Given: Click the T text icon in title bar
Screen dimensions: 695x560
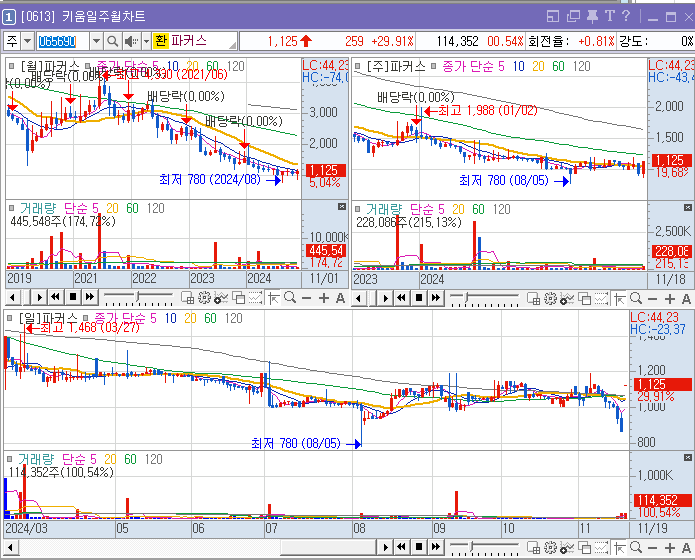Looking at the screenshot, I should pyautogui.click(x=610, y=16).
